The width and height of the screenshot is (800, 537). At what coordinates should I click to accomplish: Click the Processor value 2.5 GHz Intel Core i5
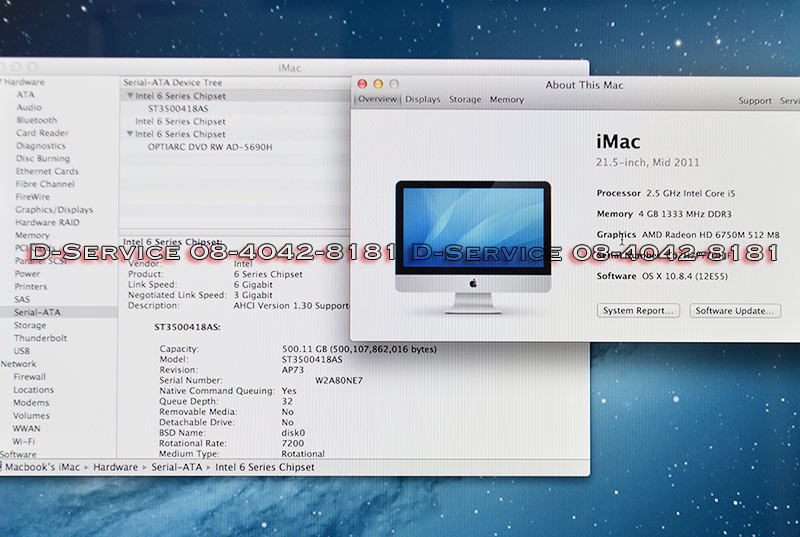point(691,193)
